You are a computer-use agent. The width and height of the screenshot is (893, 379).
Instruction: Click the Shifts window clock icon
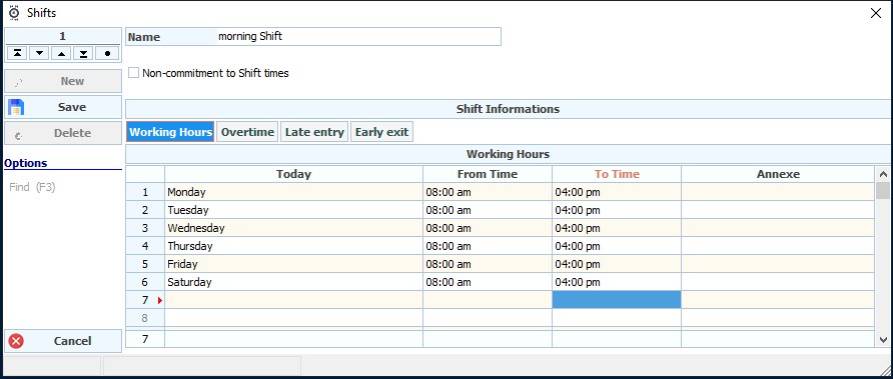[14, 13]
